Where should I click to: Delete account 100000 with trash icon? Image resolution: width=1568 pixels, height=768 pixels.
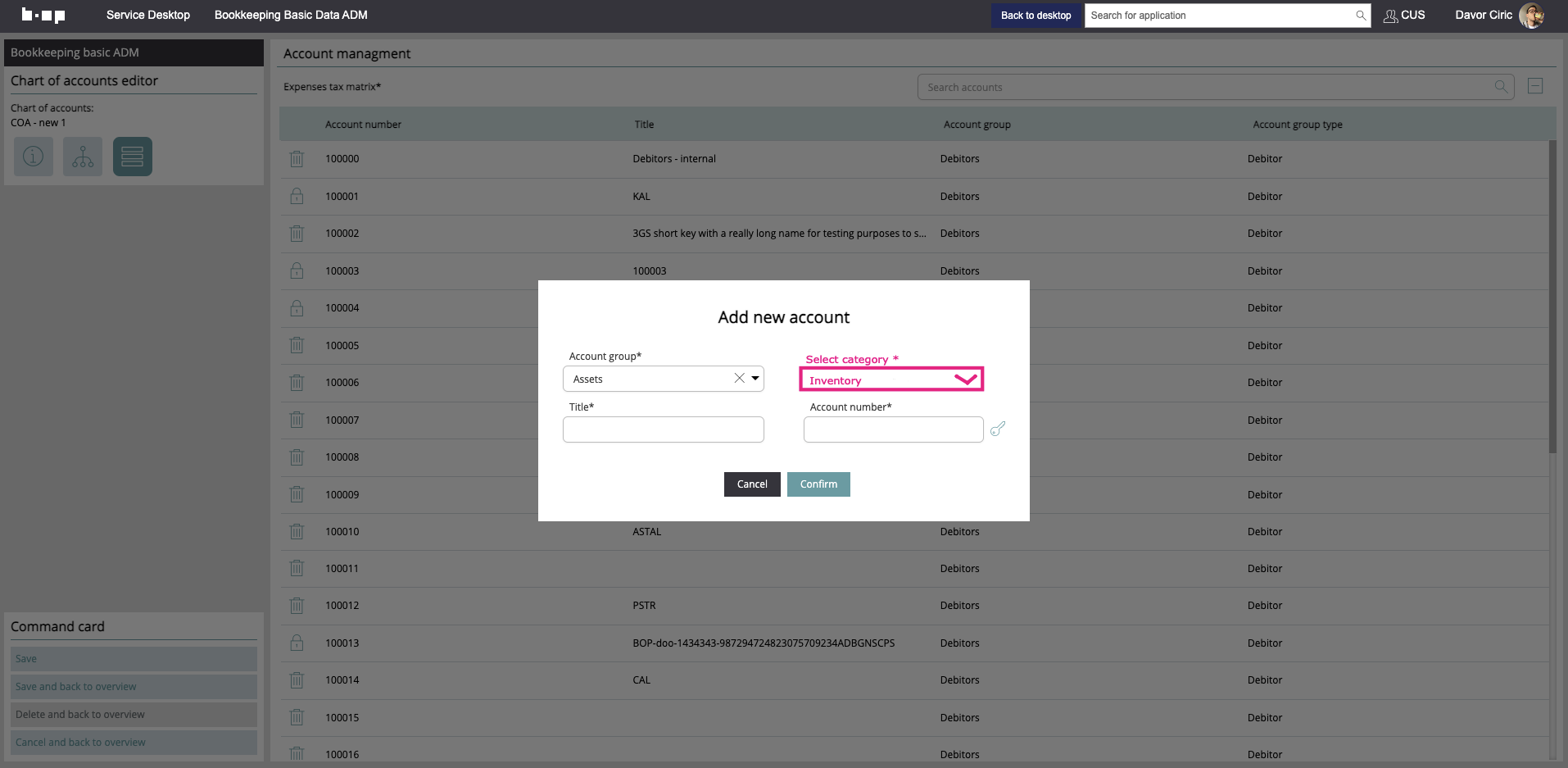(297, 159)
